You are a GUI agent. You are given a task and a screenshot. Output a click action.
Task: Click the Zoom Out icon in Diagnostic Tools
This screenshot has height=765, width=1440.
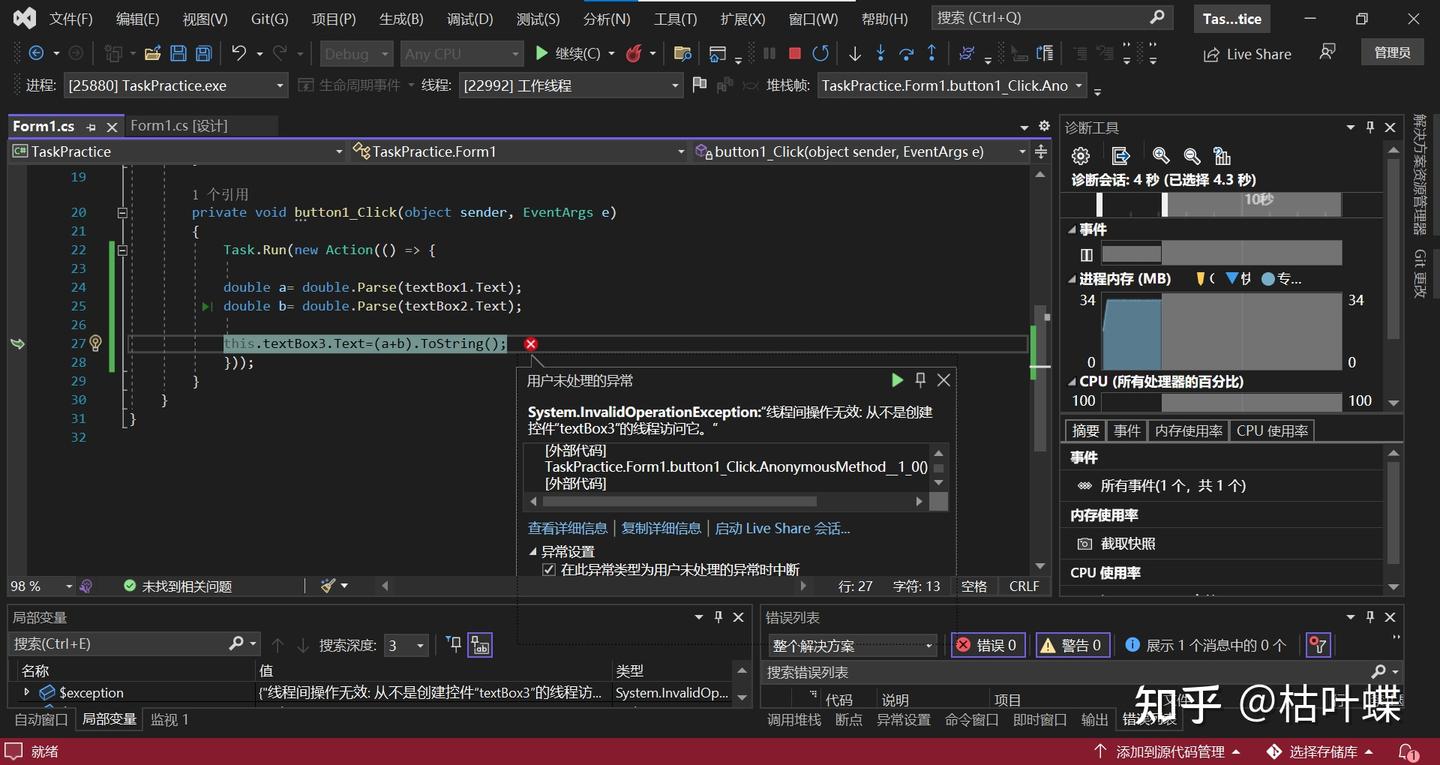(x=1192, y=156)
